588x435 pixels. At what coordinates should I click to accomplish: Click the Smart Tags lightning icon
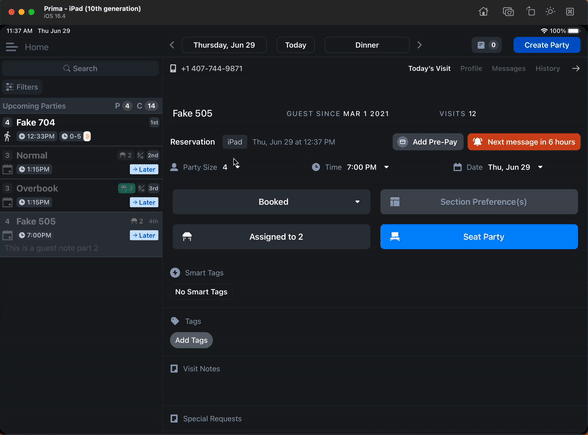point(175,273)
